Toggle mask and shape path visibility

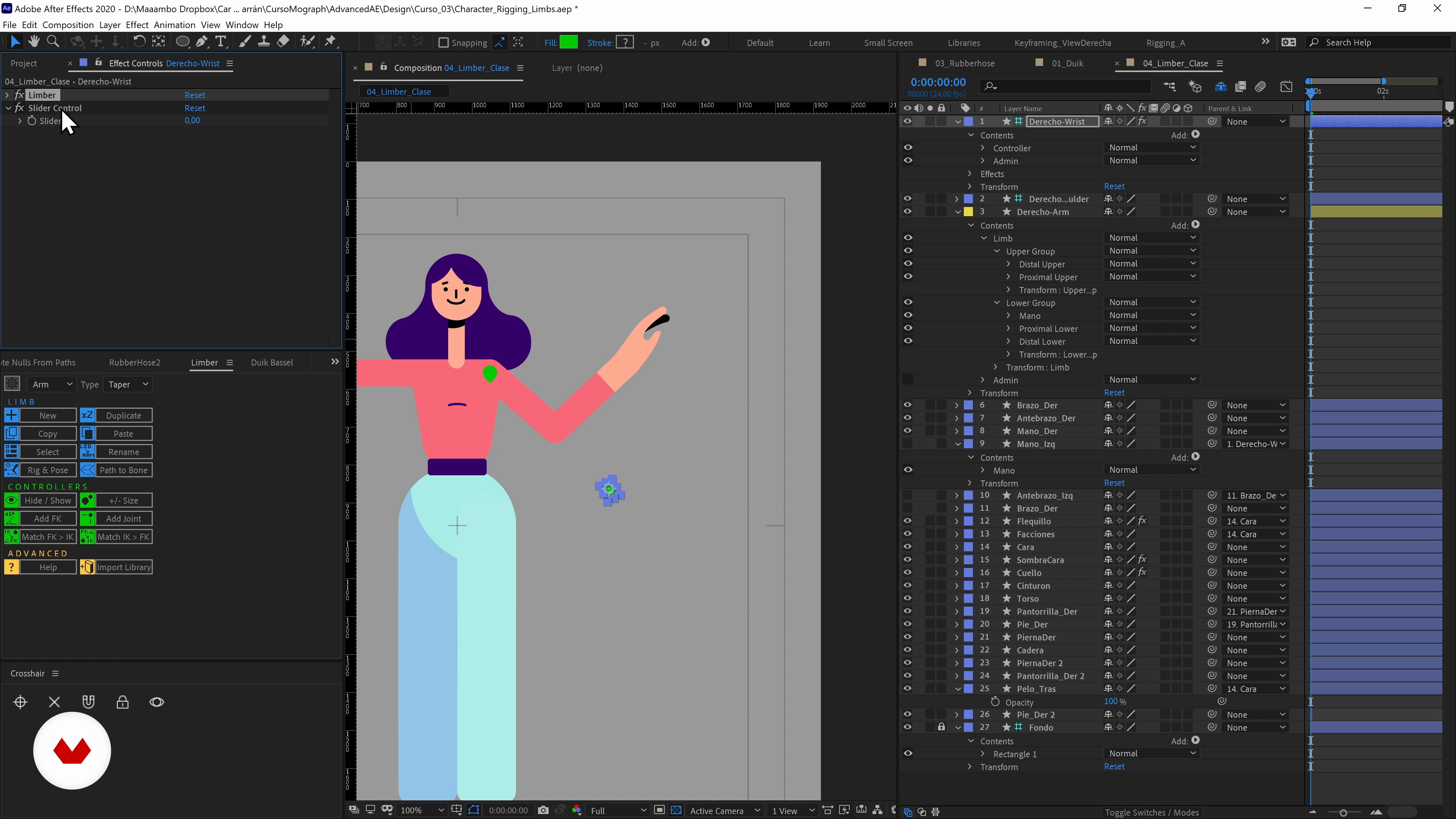[x=474, y=810]
